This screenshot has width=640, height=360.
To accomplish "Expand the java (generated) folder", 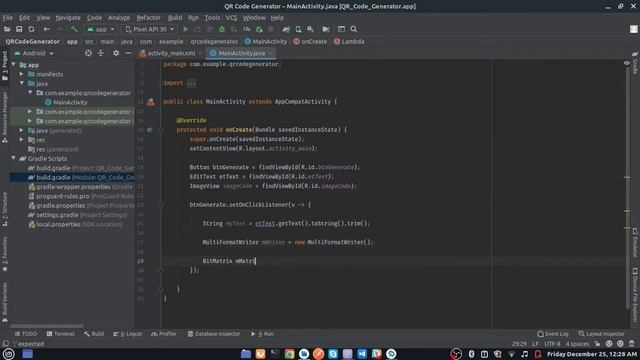I will click(22, 130).
